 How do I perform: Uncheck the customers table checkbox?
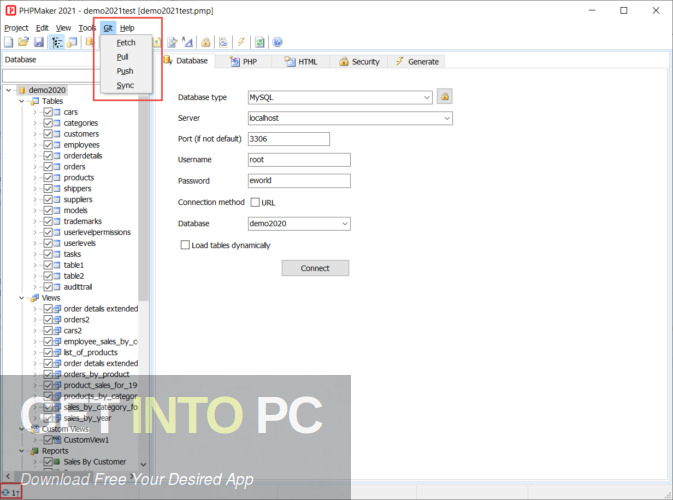click(x=48, y=134)
